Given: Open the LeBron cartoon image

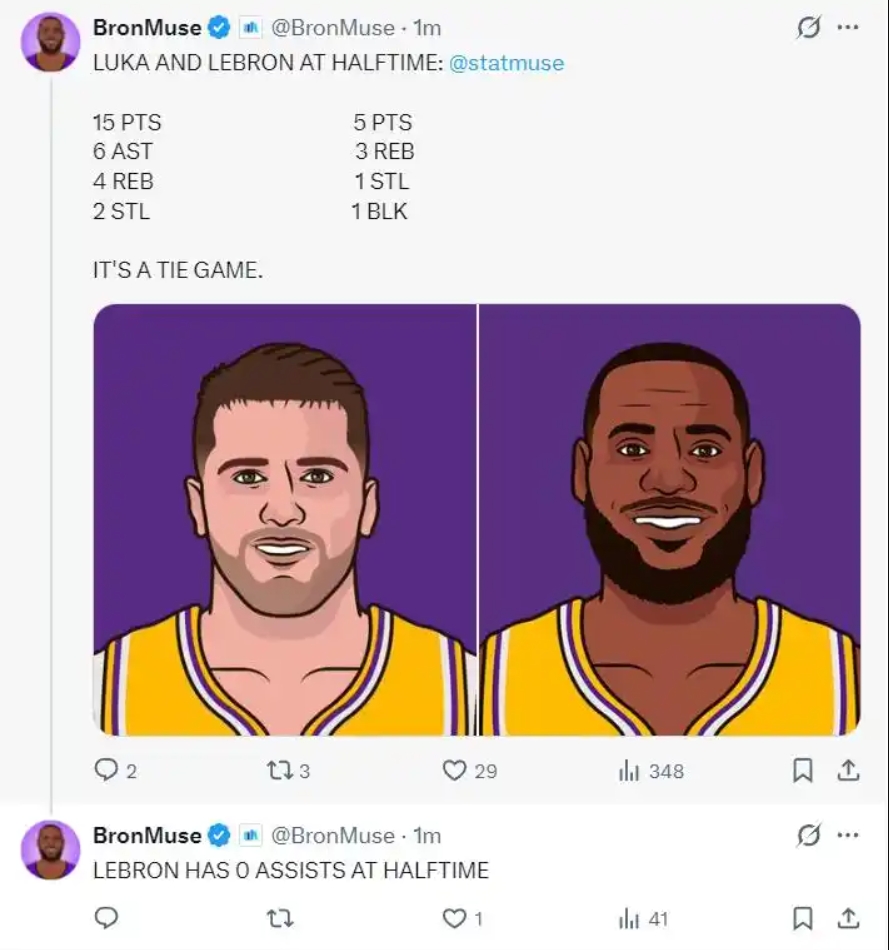Looking at the screenshot, I should (669, 520).
